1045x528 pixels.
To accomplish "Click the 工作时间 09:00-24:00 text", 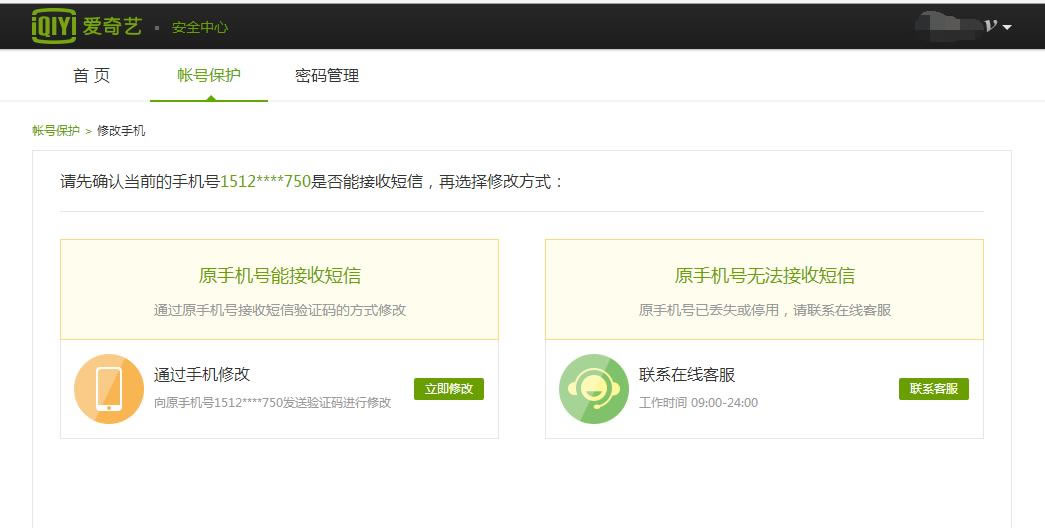I will [698, 403].
